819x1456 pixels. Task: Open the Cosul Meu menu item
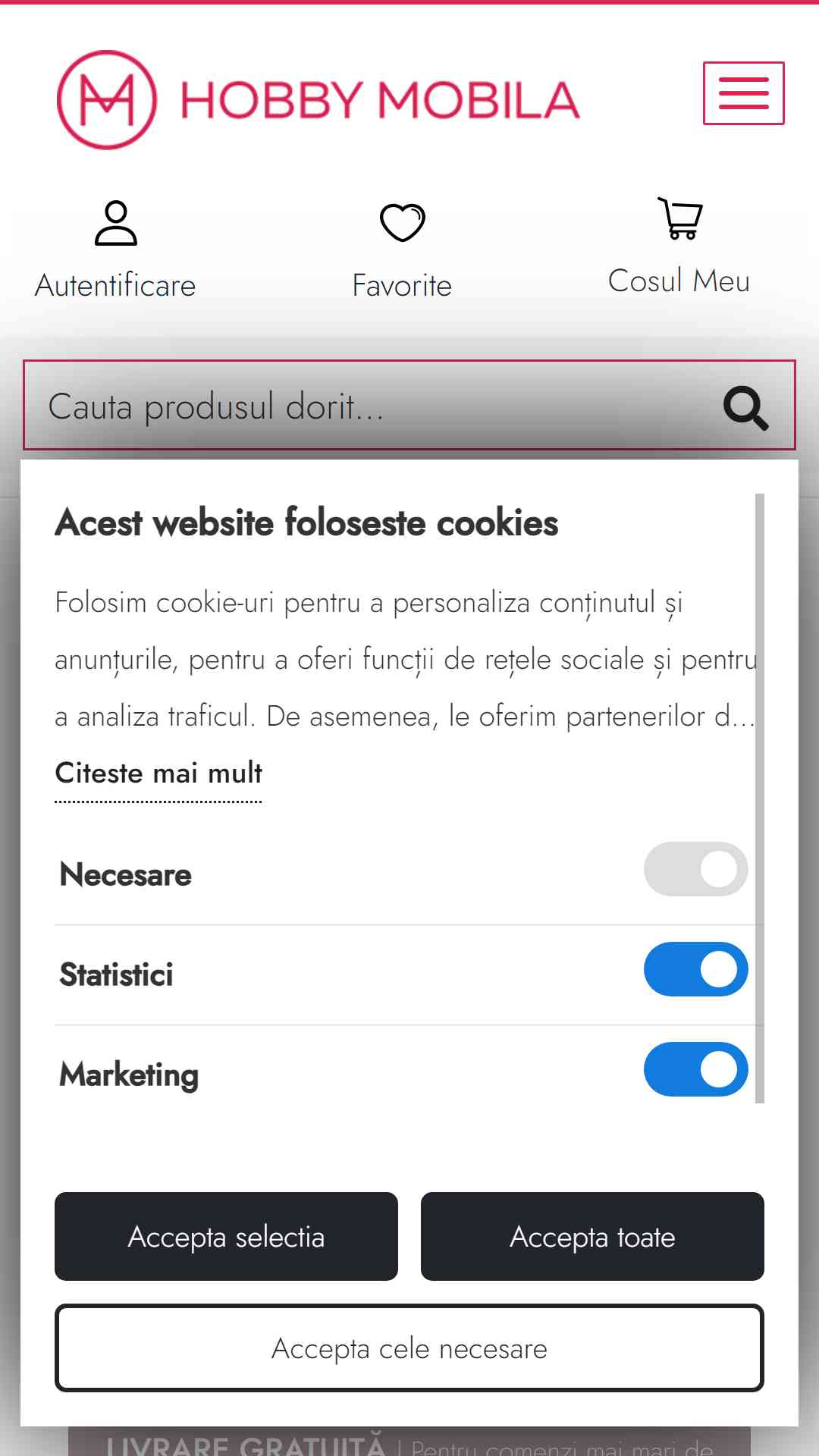(679, 281)
